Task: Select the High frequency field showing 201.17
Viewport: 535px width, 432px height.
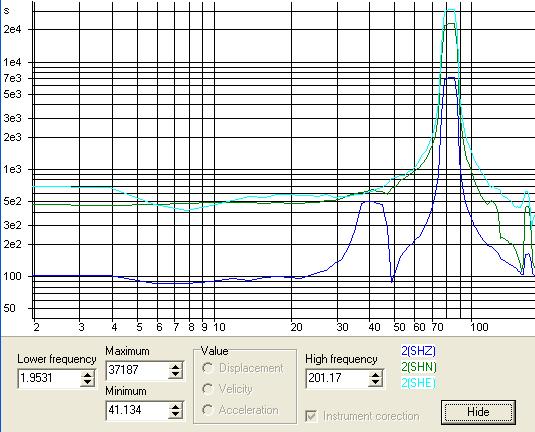Action: click(x=337, y=378)
